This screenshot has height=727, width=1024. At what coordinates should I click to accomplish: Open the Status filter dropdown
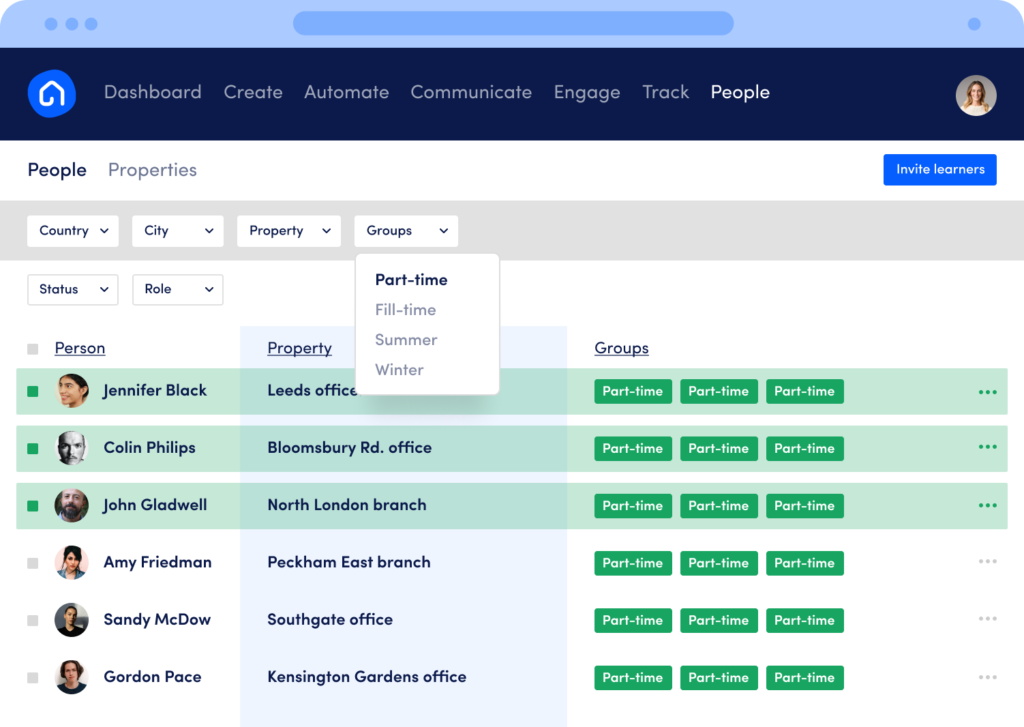[73, 289]
